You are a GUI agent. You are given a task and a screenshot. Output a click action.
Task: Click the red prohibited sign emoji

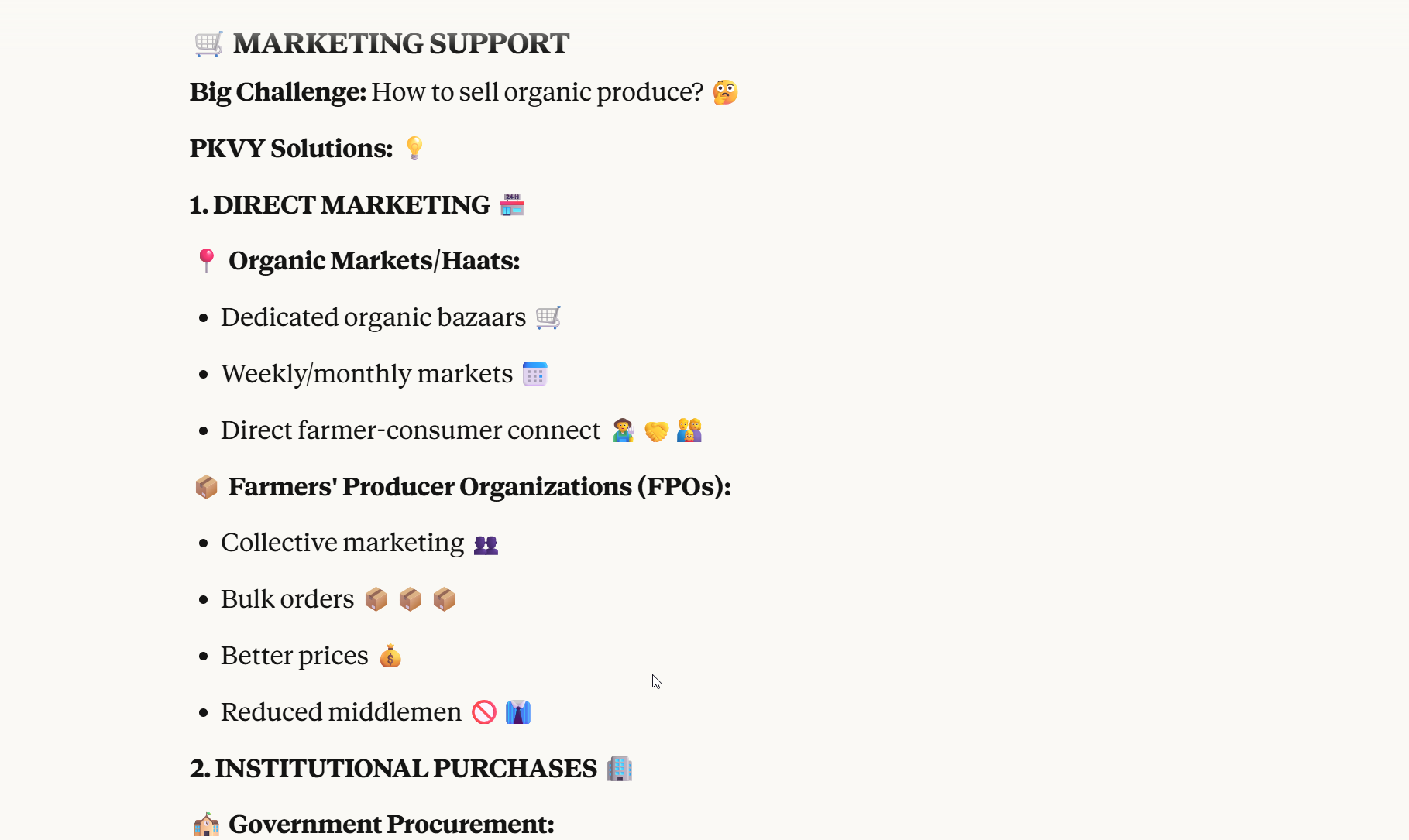[x=484, y=712]
